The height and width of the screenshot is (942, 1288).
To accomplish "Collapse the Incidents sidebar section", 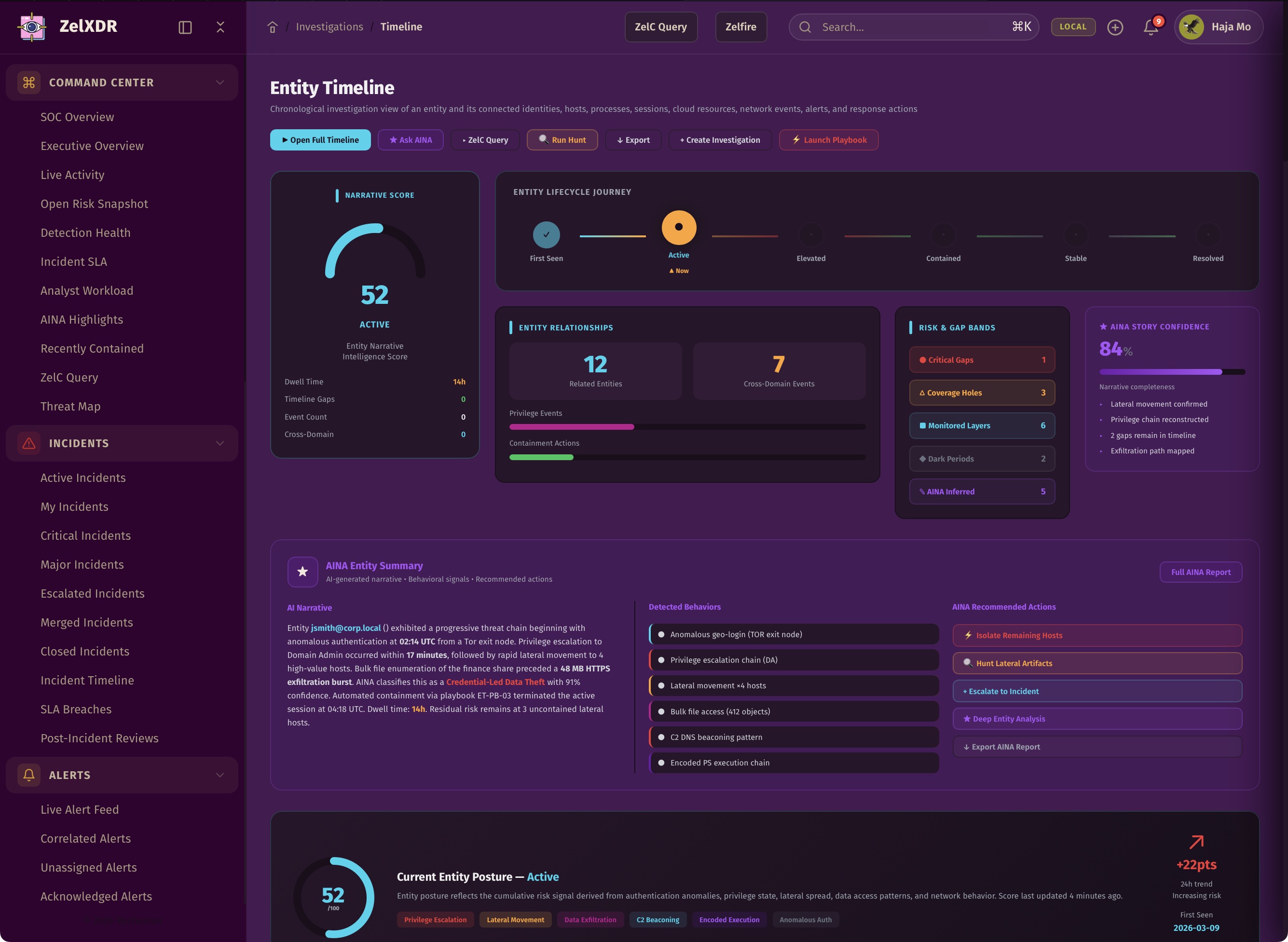I will point(219,443).
